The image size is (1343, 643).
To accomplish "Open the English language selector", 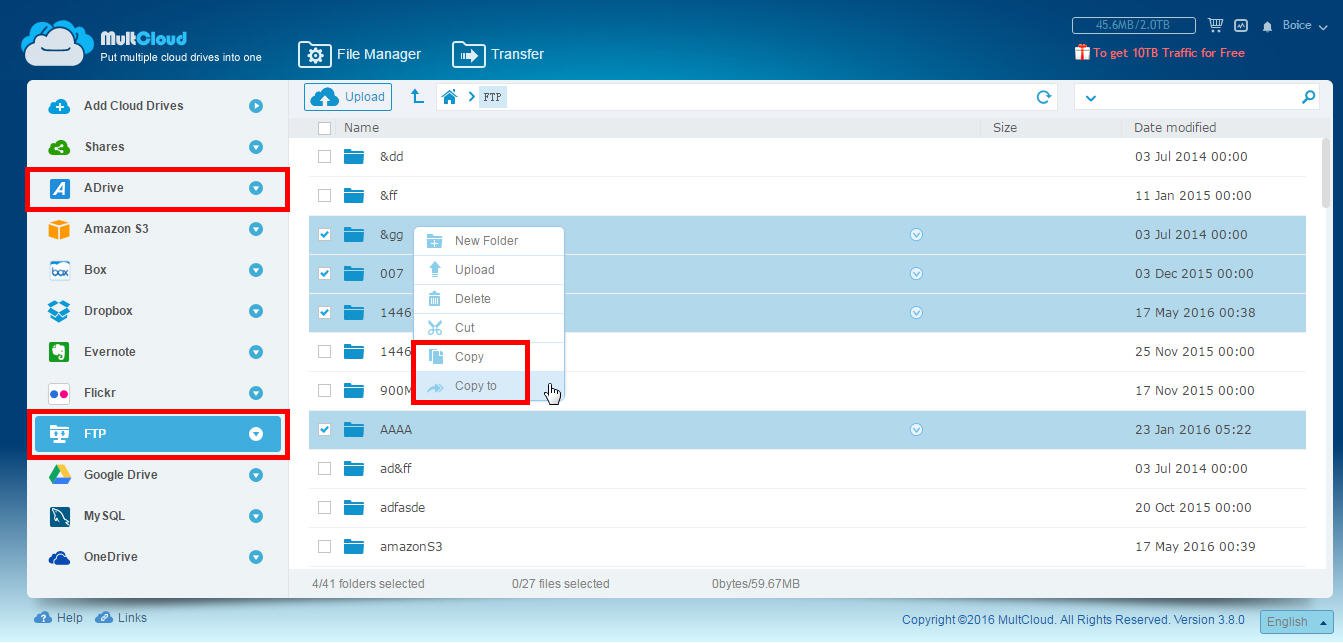I will pyautogui.click(x=1297, y=621).
